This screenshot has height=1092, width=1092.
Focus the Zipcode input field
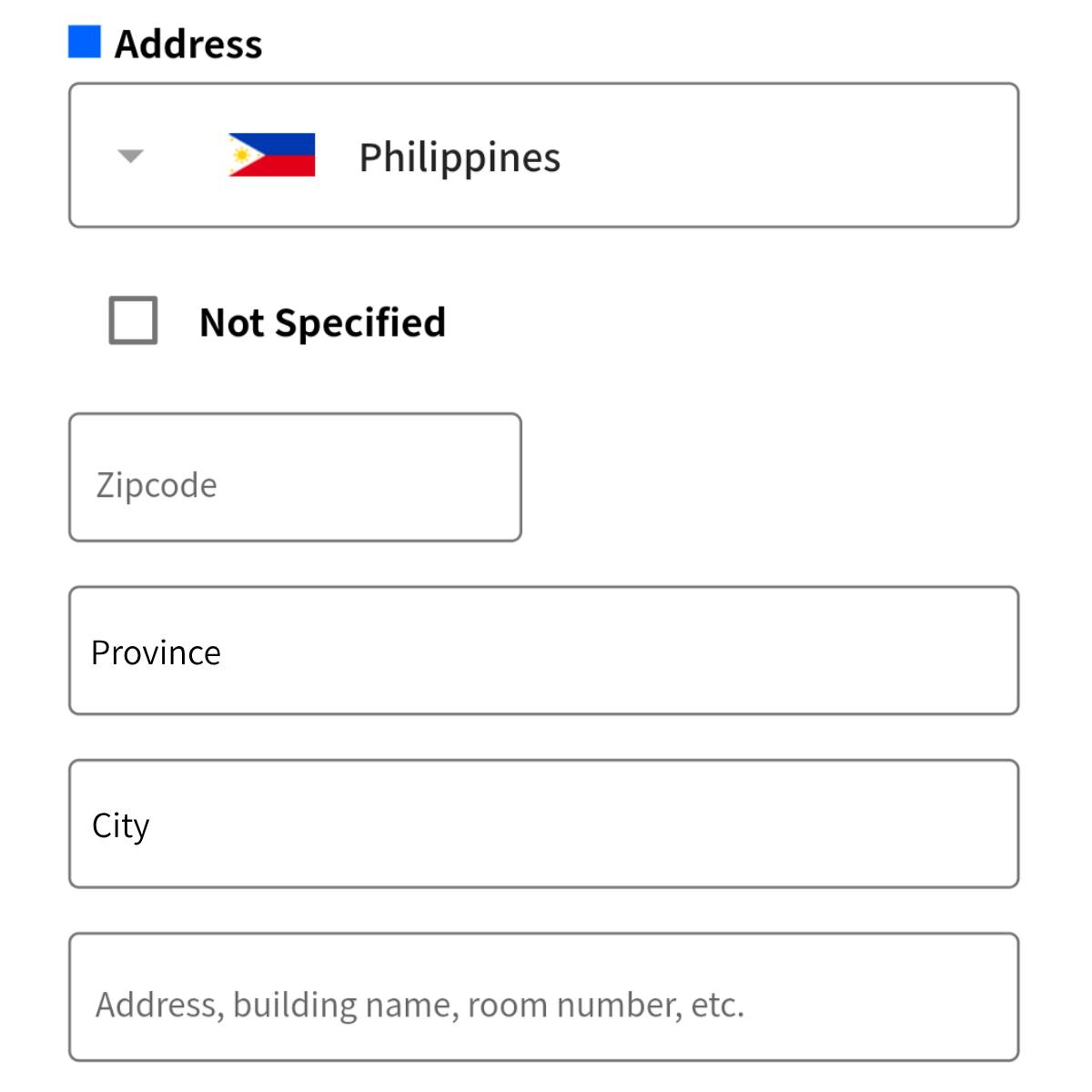[x=295, y=478]
